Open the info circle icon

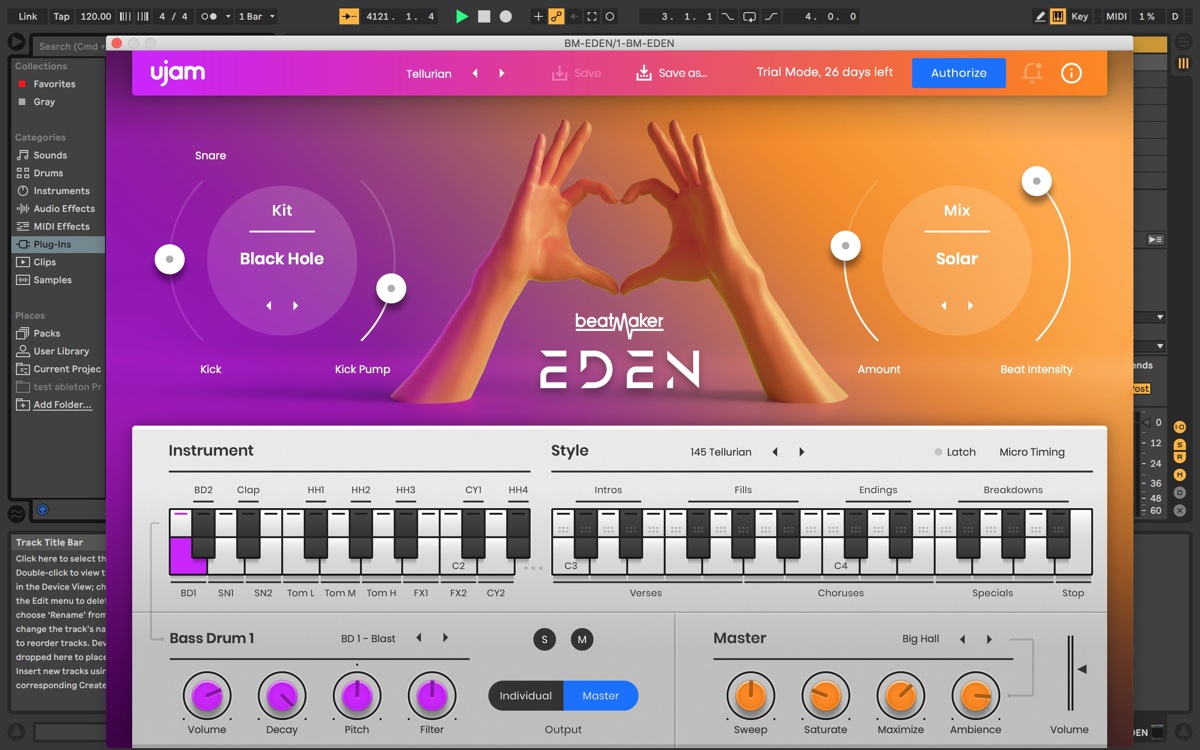point(1071,73)
